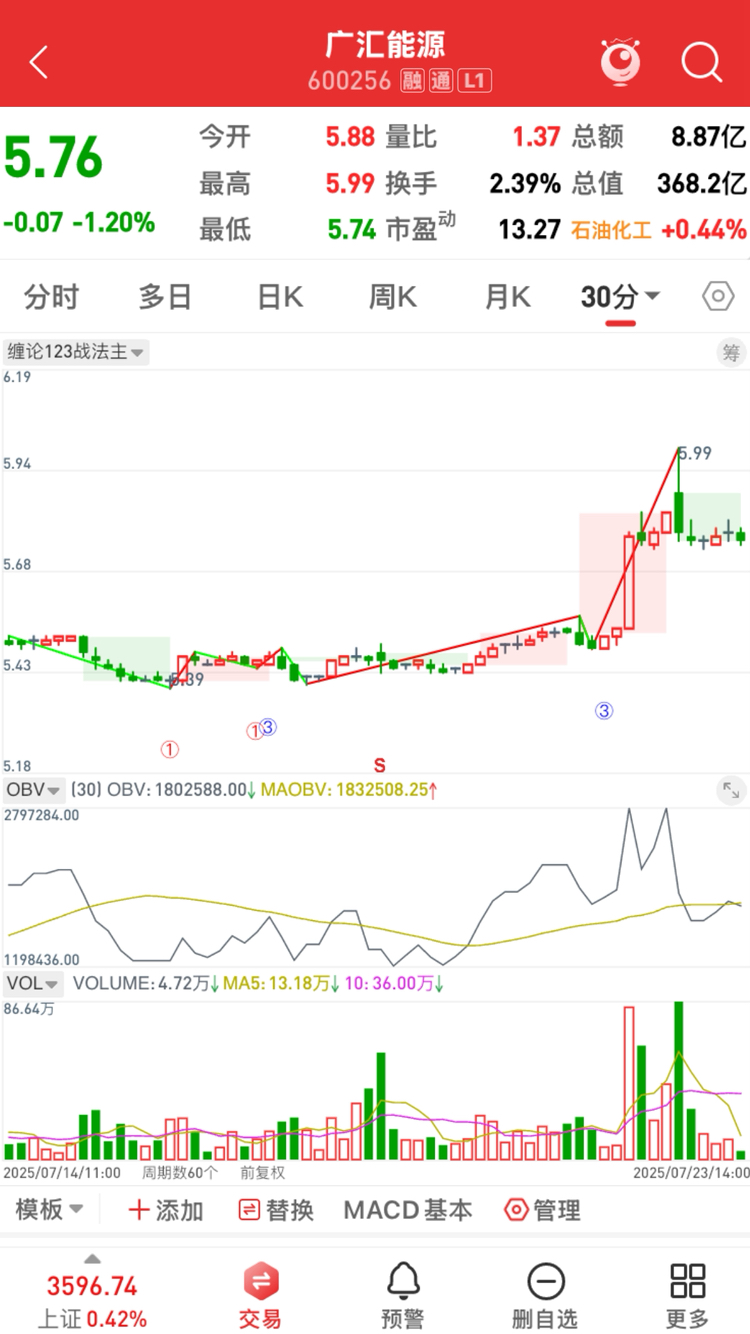Tap the end date 2025/07/23/14:00
This screenshot has height=1334, width=750.
click(x=689, y=1172)
